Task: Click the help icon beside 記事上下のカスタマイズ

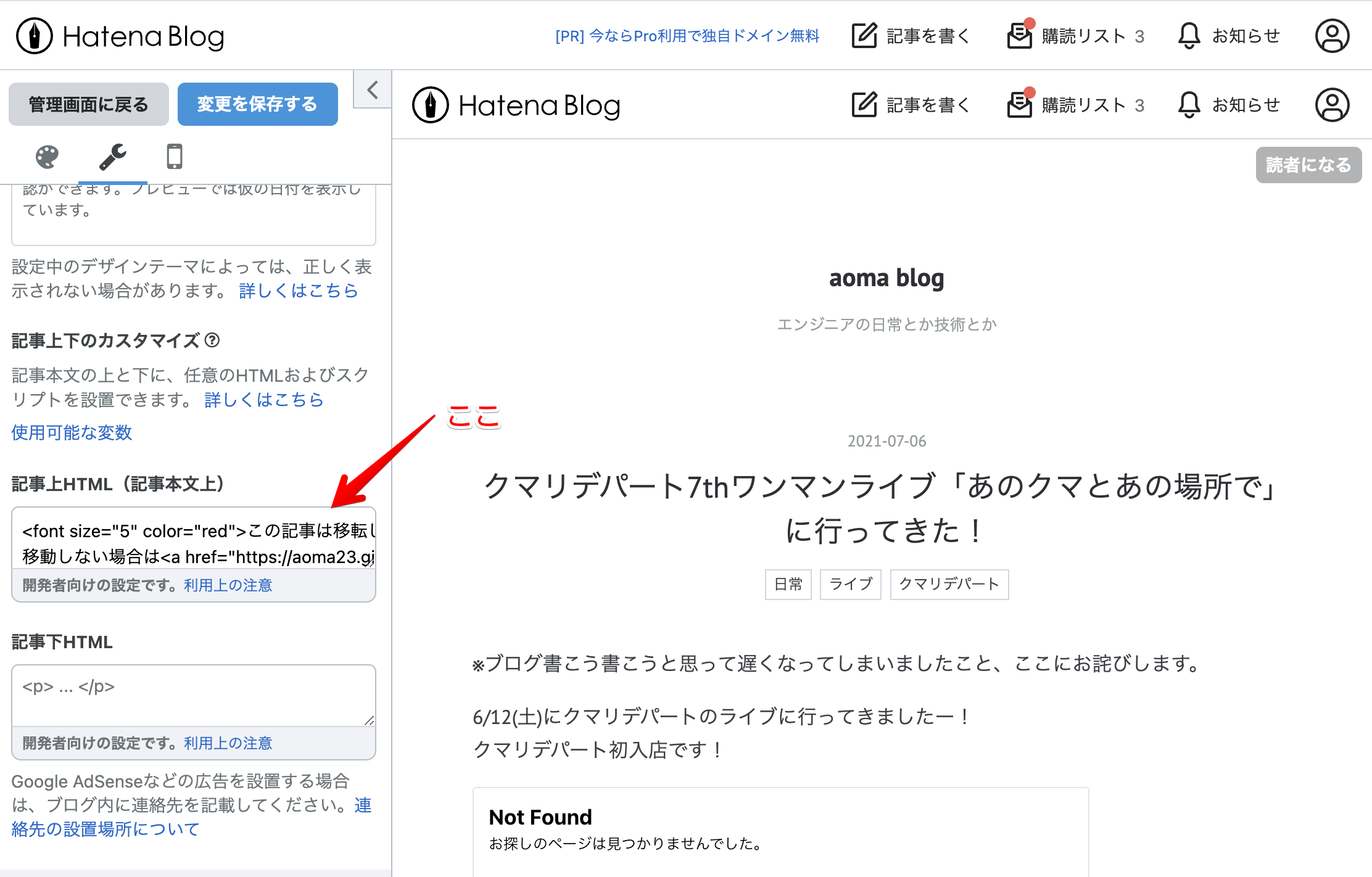Action: click(x=212, y=340)
